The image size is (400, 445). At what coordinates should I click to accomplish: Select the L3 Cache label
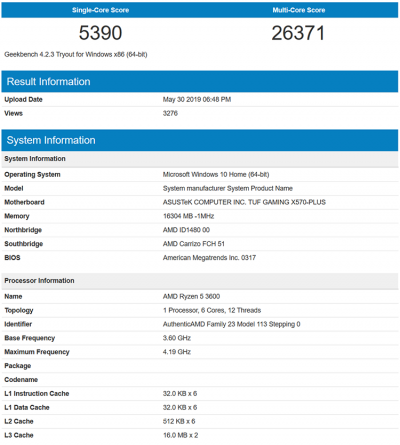click(x=19, y=435)
